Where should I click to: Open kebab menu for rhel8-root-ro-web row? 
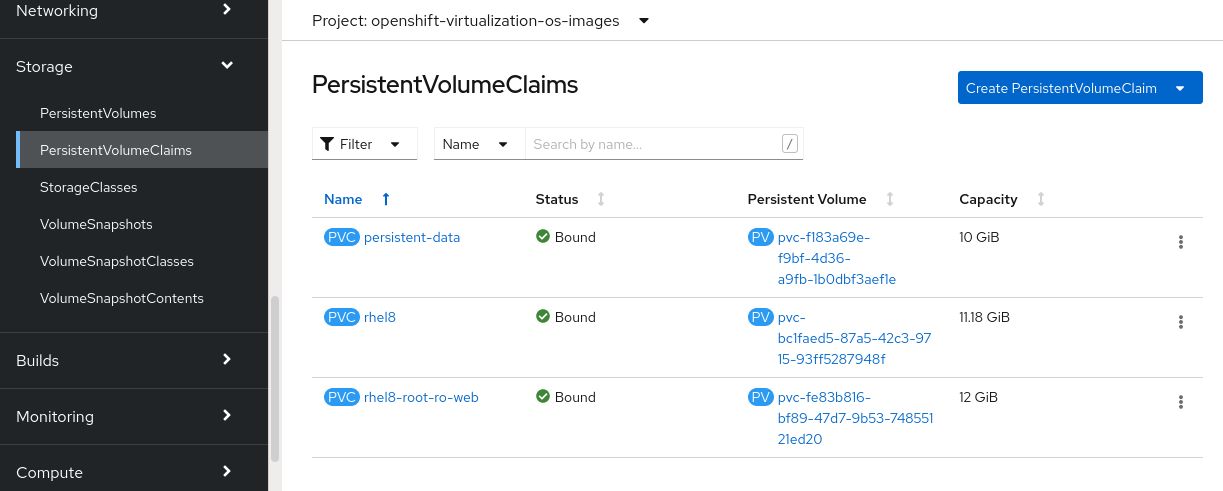click(x=1181, y=402)
